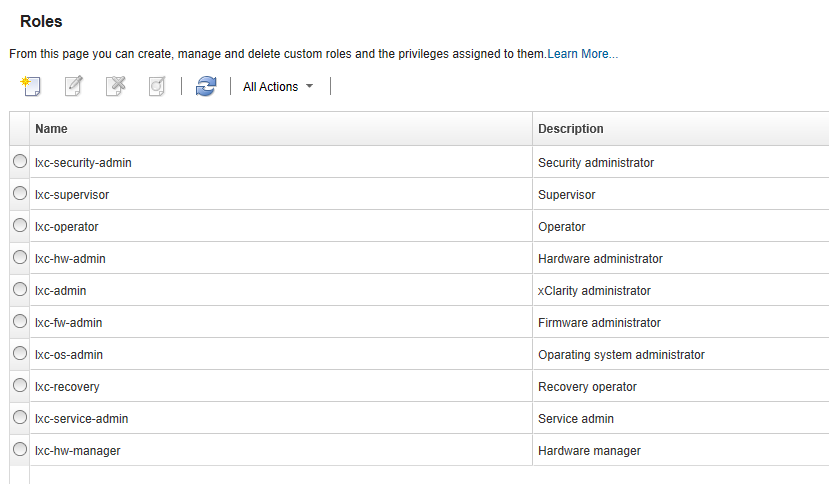The height and width of the screenshot is (484, 829).
Task: Pick the lxc-admin radio button
Action: click(20, 290)
